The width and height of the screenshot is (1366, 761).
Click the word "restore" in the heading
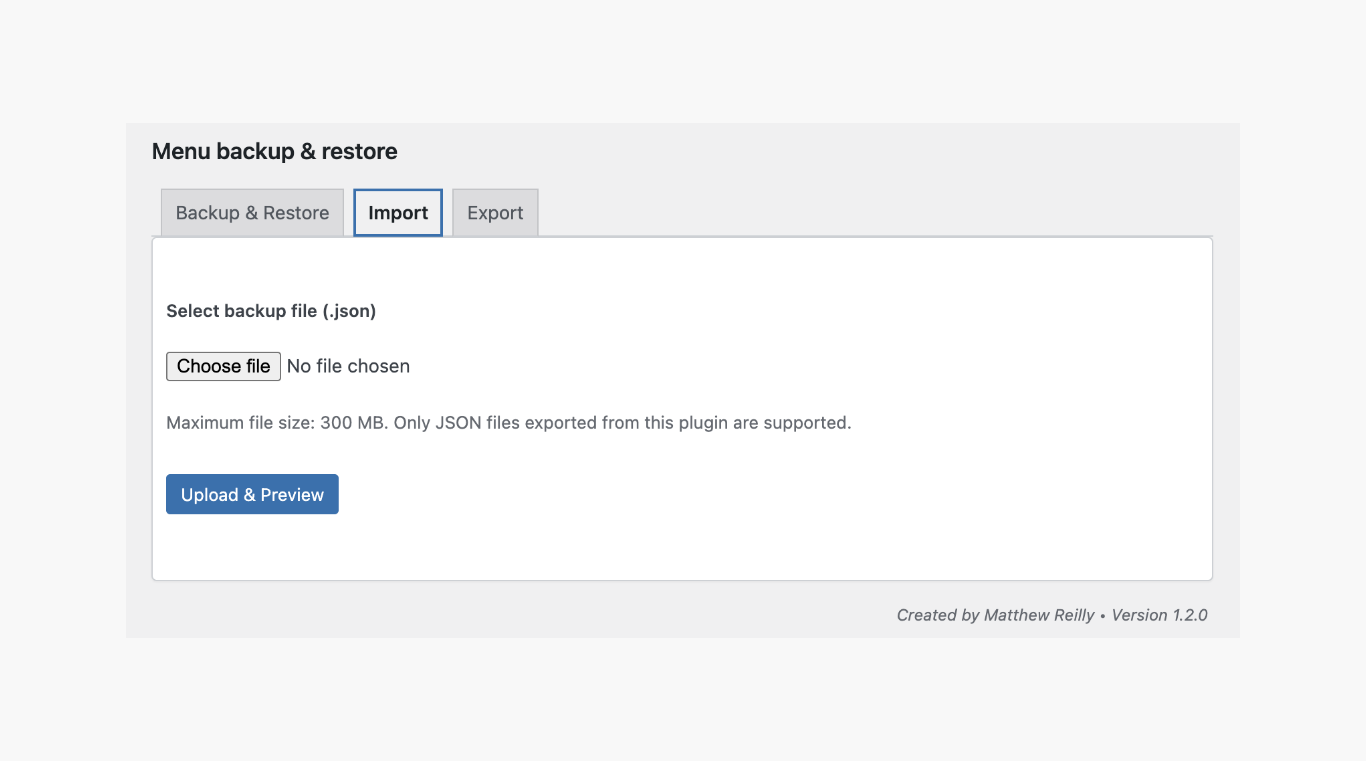click(x=359, y=152)
